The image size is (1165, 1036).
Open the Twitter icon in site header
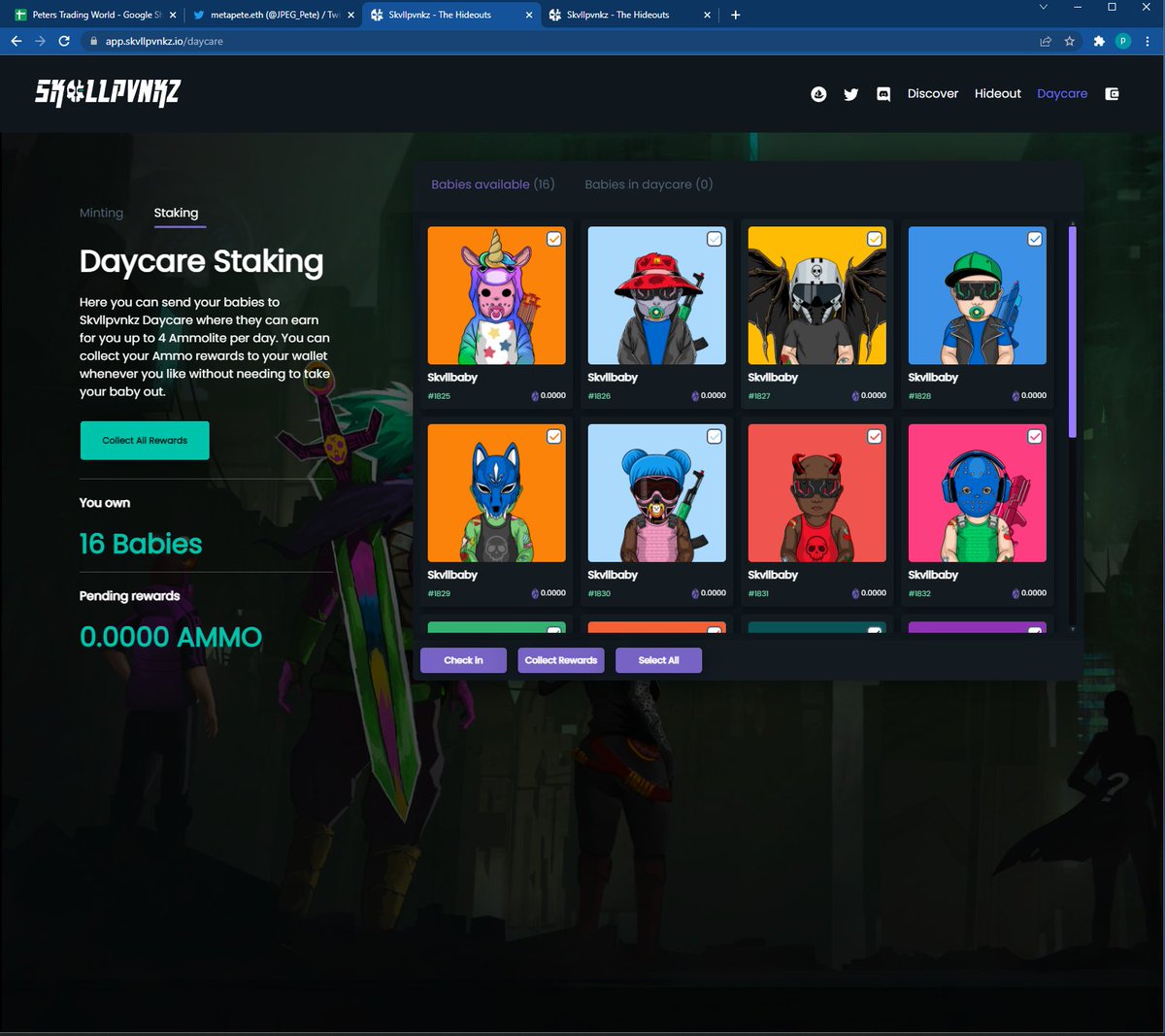(850, 94)
